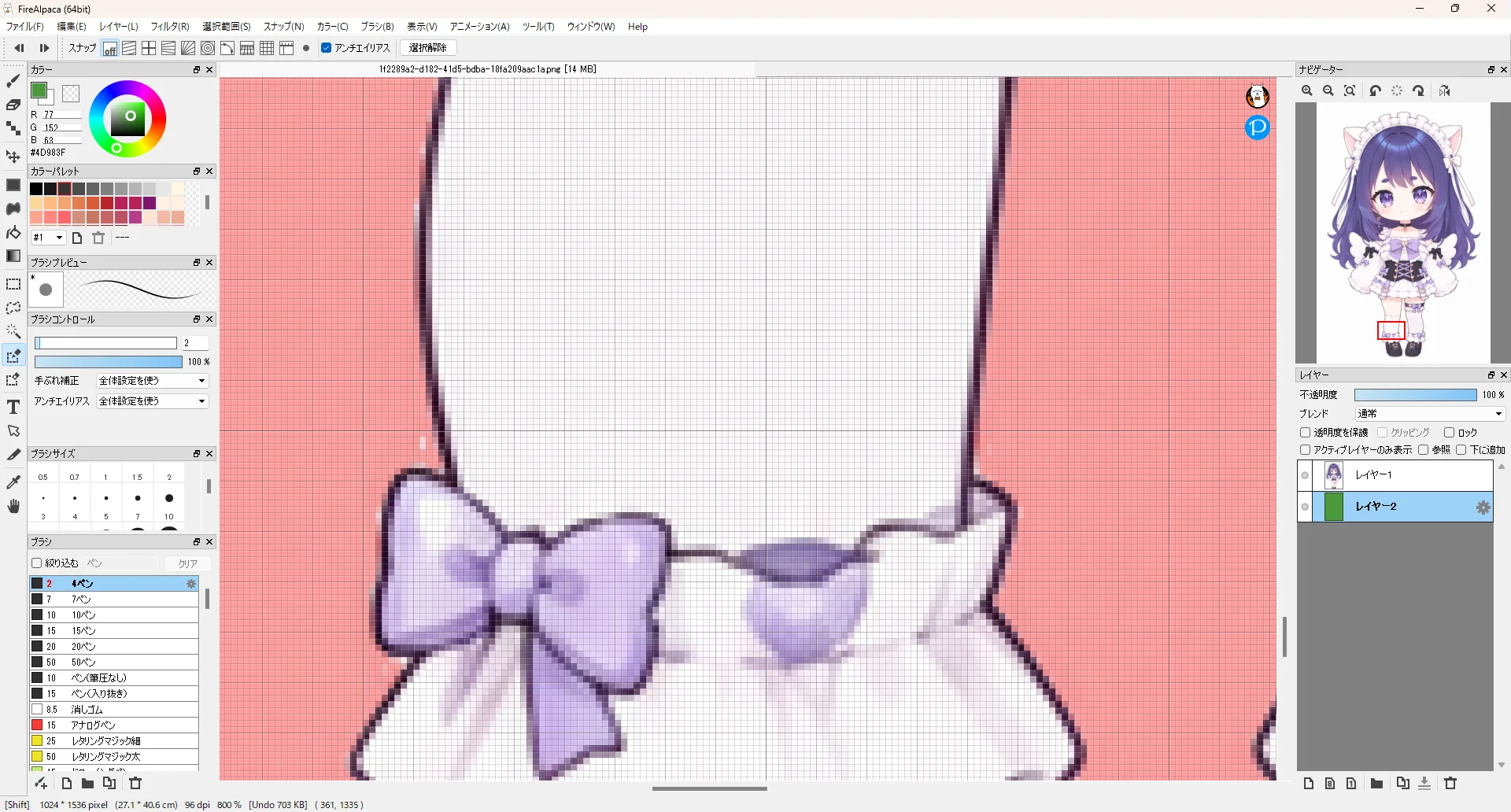This screenshot has height=812, width=1511.
Task: Open the フィルタ(R) menu
Action: [x=170, y=27]
